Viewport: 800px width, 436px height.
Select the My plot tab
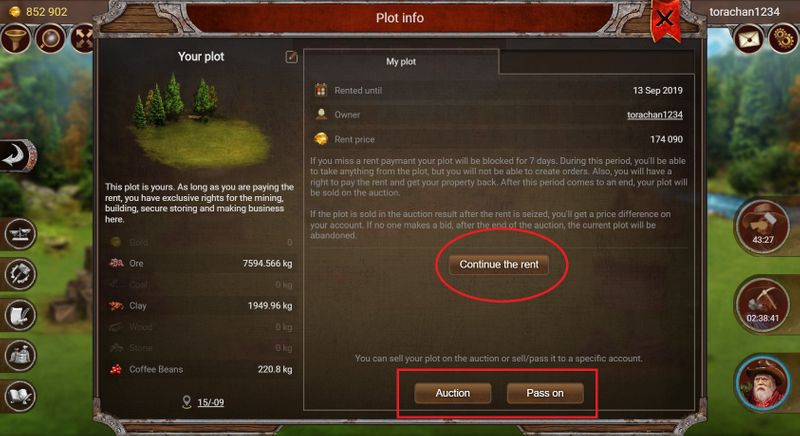pyautogui.click(x=401, y=62)
